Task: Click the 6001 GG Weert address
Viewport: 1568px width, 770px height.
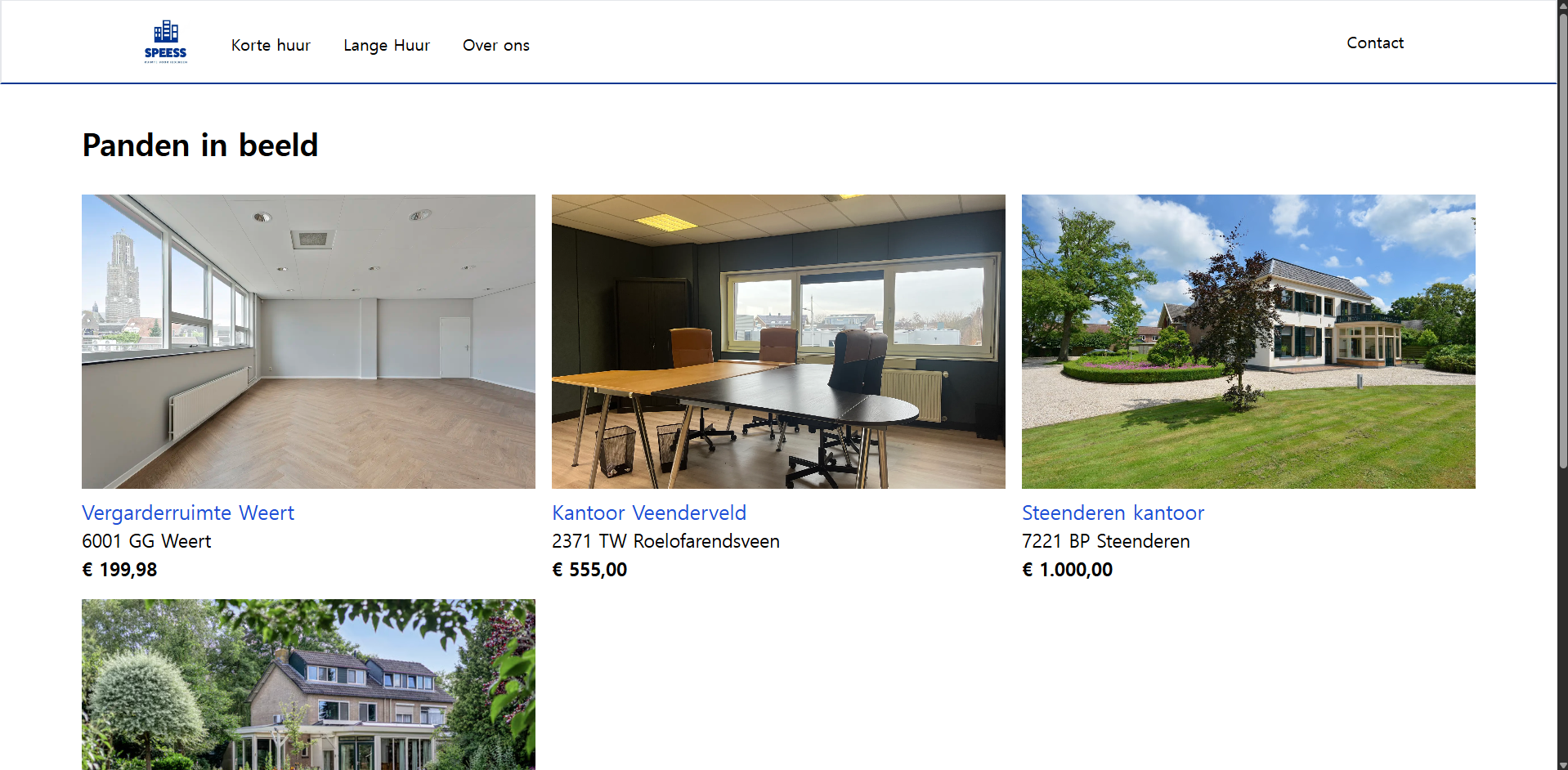Action: [146, 541]
